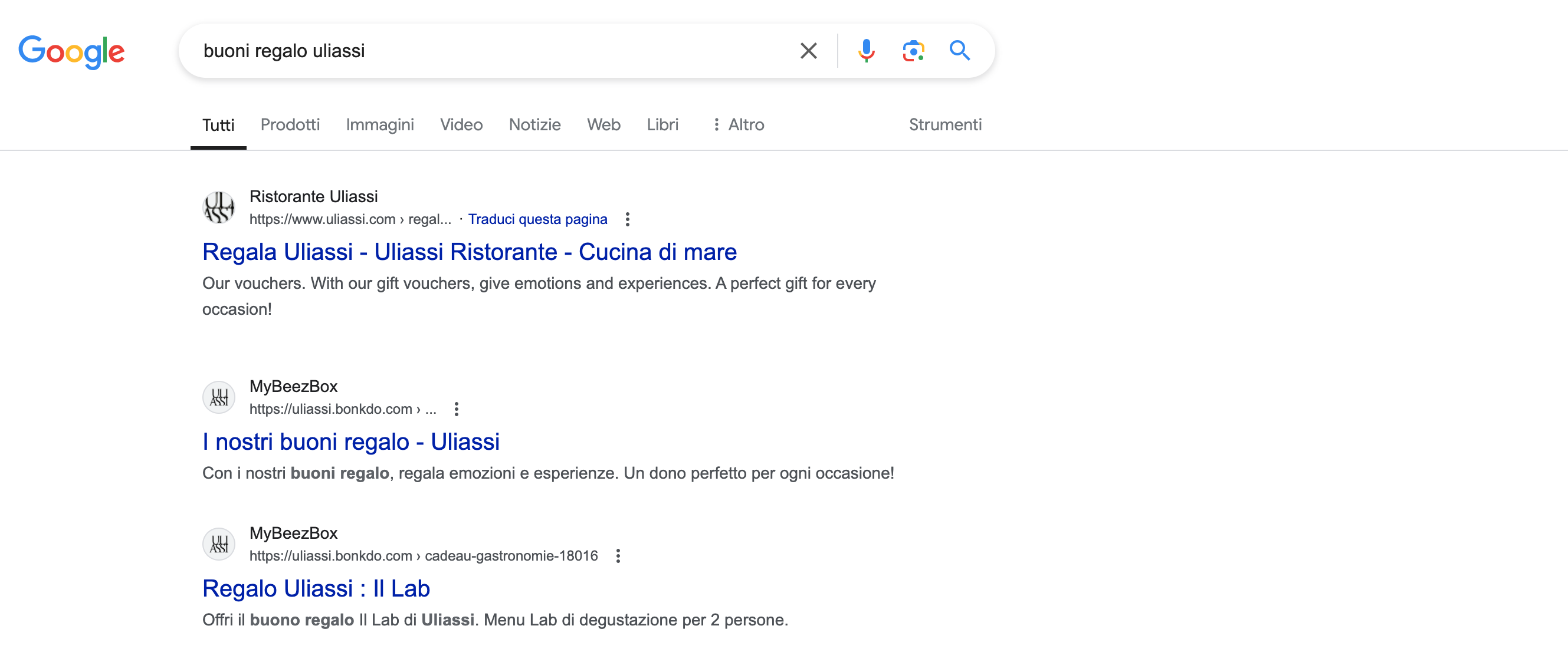1568x662 pixels.
Task: Open 'I nostri buoni regalo - Uliassi' link
Action: 350,442
